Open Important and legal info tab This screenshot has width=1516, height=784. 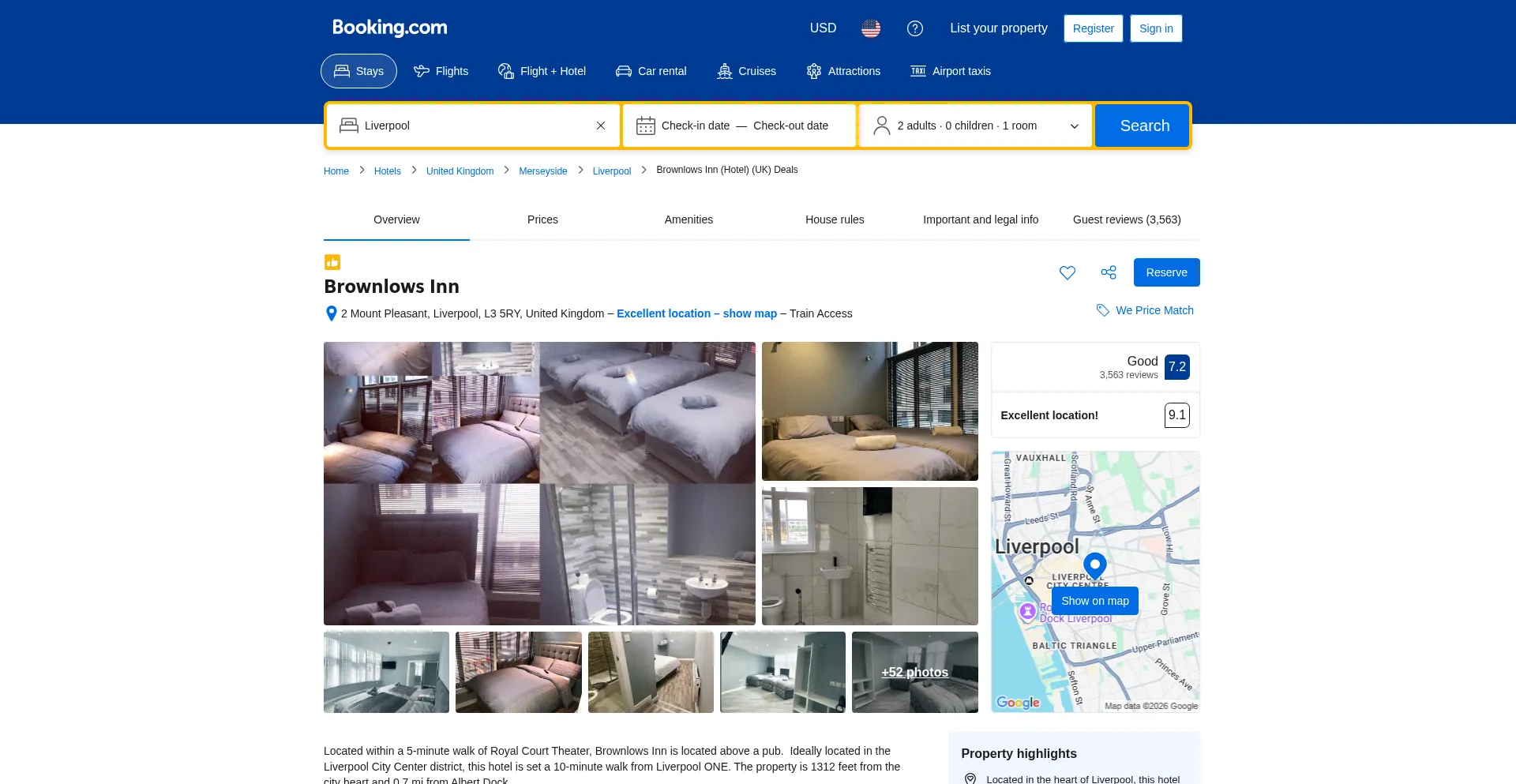pos(981,219)
